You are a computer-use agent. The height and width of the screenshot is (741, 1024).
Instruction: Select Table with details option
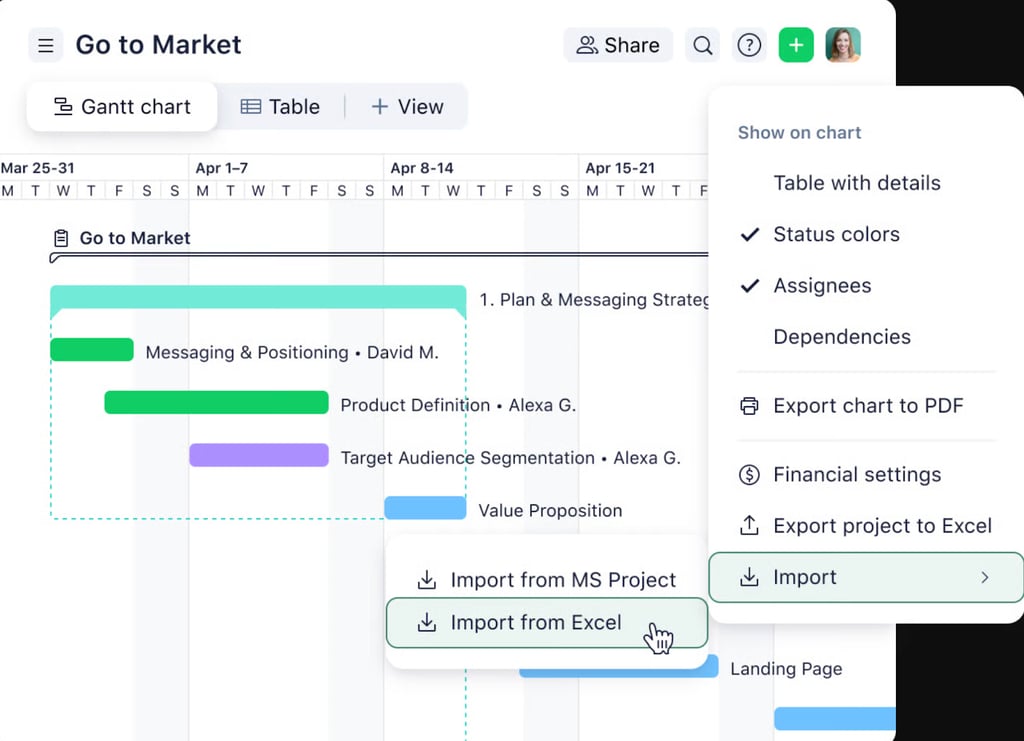pyautogui.click(x=856, y=183)
